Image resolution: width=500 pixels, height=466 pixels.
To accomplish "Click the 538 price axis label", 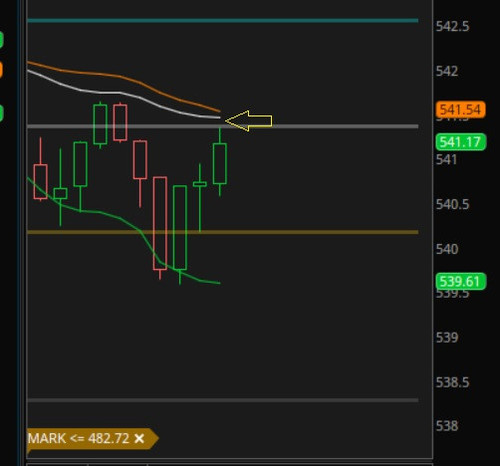I will pyautogui.click(x=447, y=426).
